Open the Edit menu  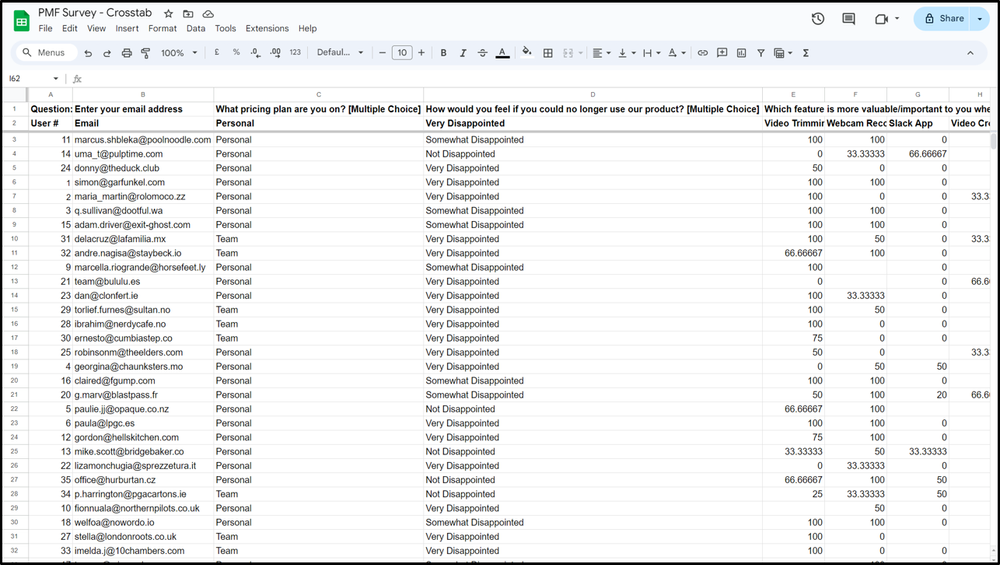coord(70,29)
